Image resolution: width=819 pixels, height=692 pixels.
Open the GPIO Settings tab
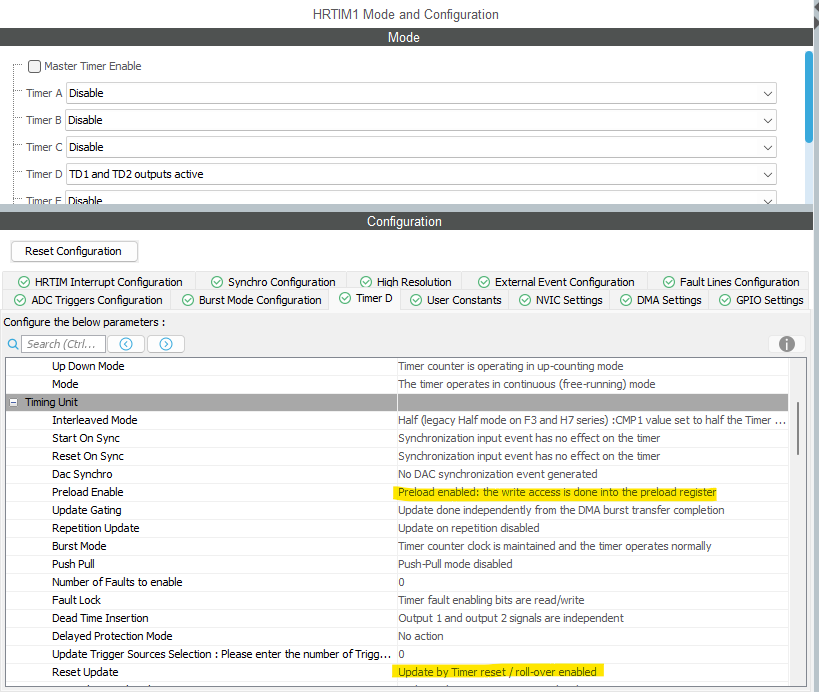(760, 300)
